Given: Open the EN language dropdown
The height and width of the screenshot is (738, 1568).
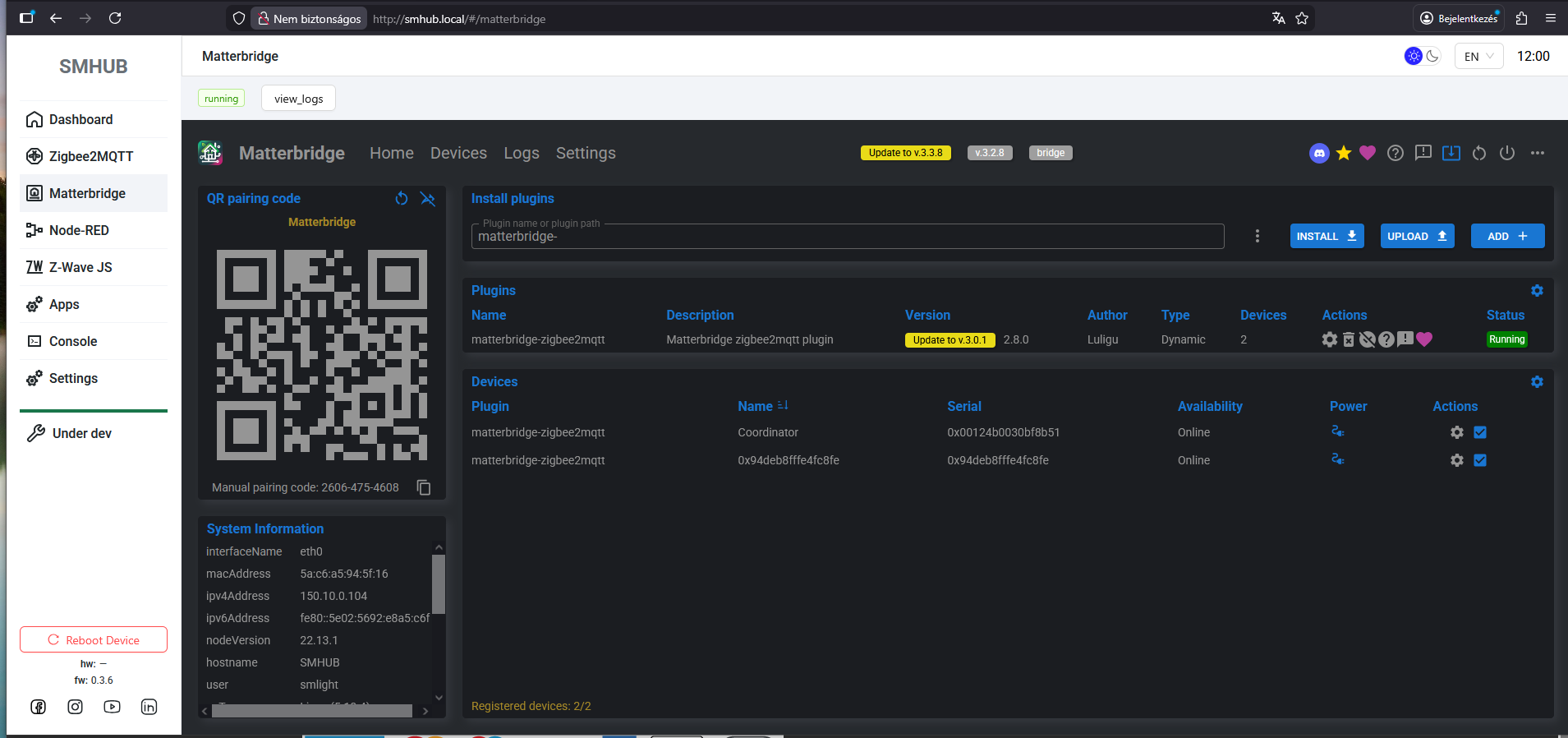Looking at the screenshot, I should pyautogui.click(x=1478, y=57).
